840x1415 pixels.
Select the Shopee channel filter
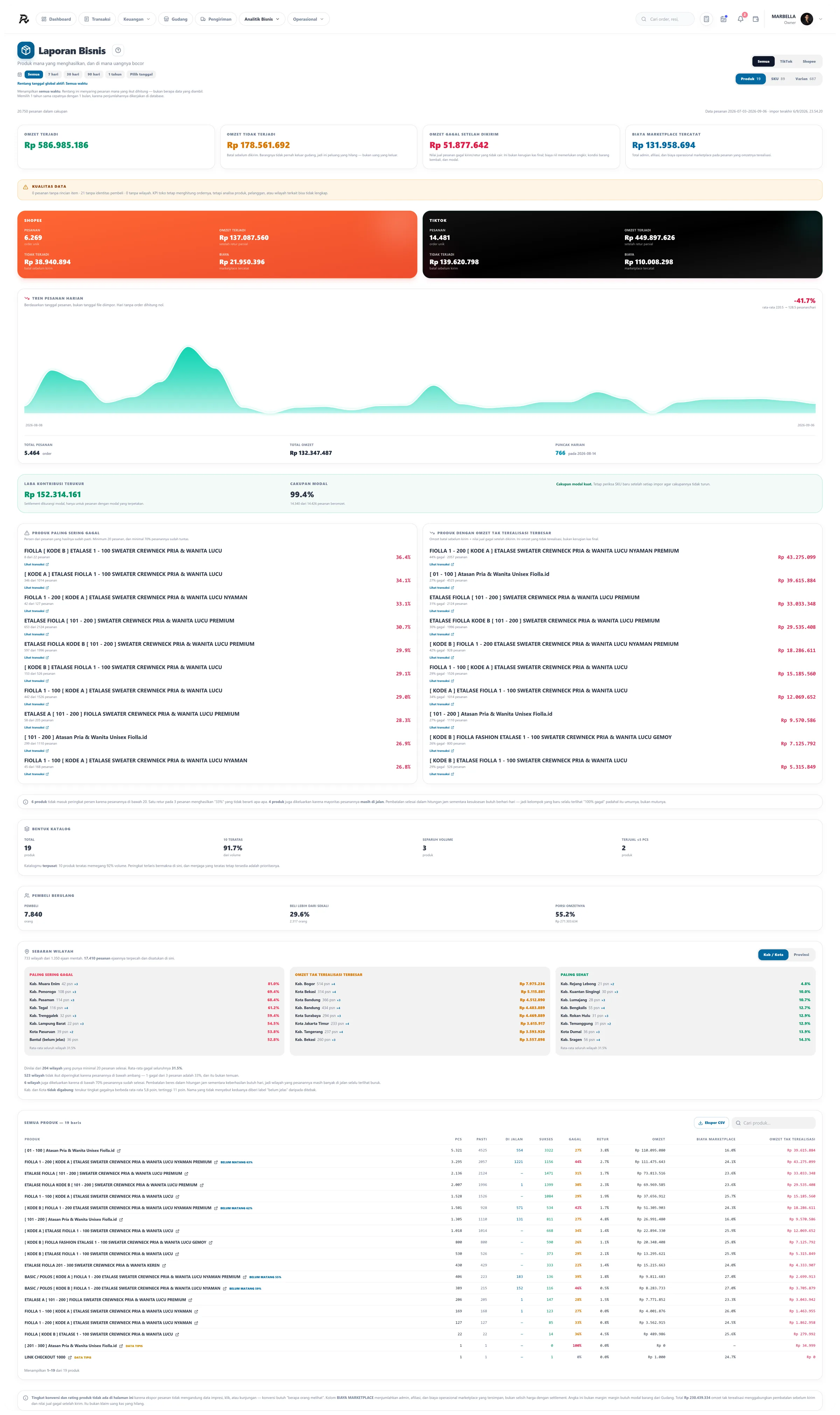click(x=809, y=61)
